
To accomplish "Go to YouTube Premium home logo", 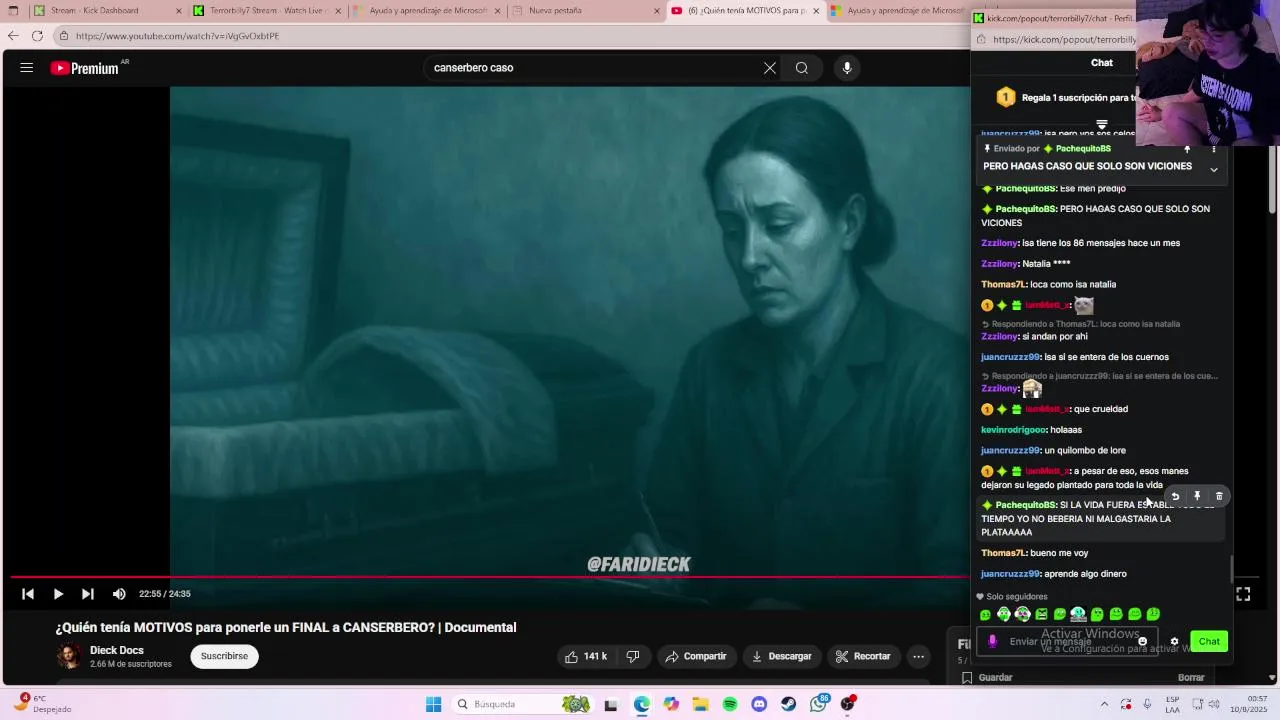I will (85, 68).
